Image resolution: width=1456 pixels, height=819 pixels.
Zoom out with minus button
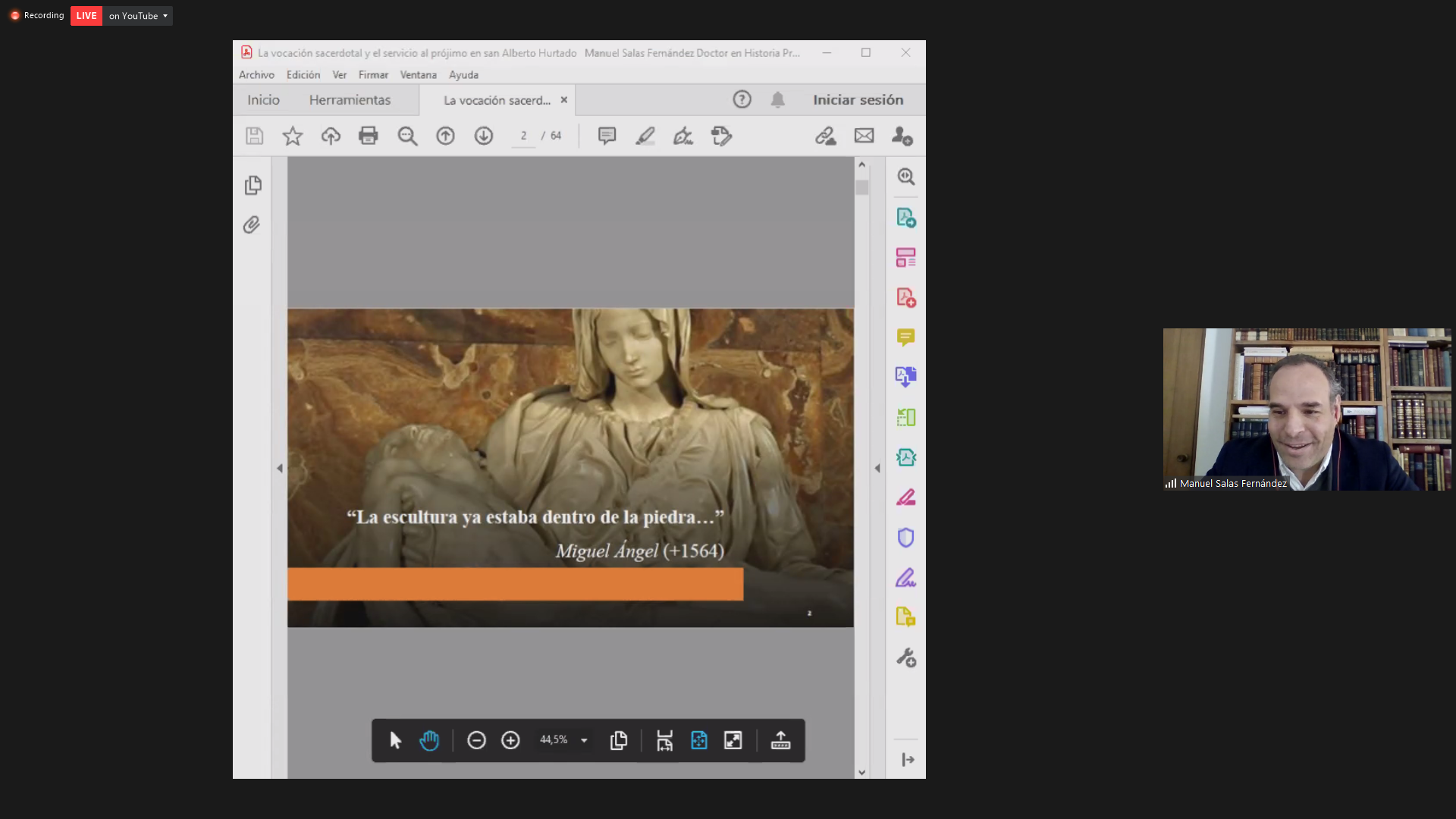(476, 740)
